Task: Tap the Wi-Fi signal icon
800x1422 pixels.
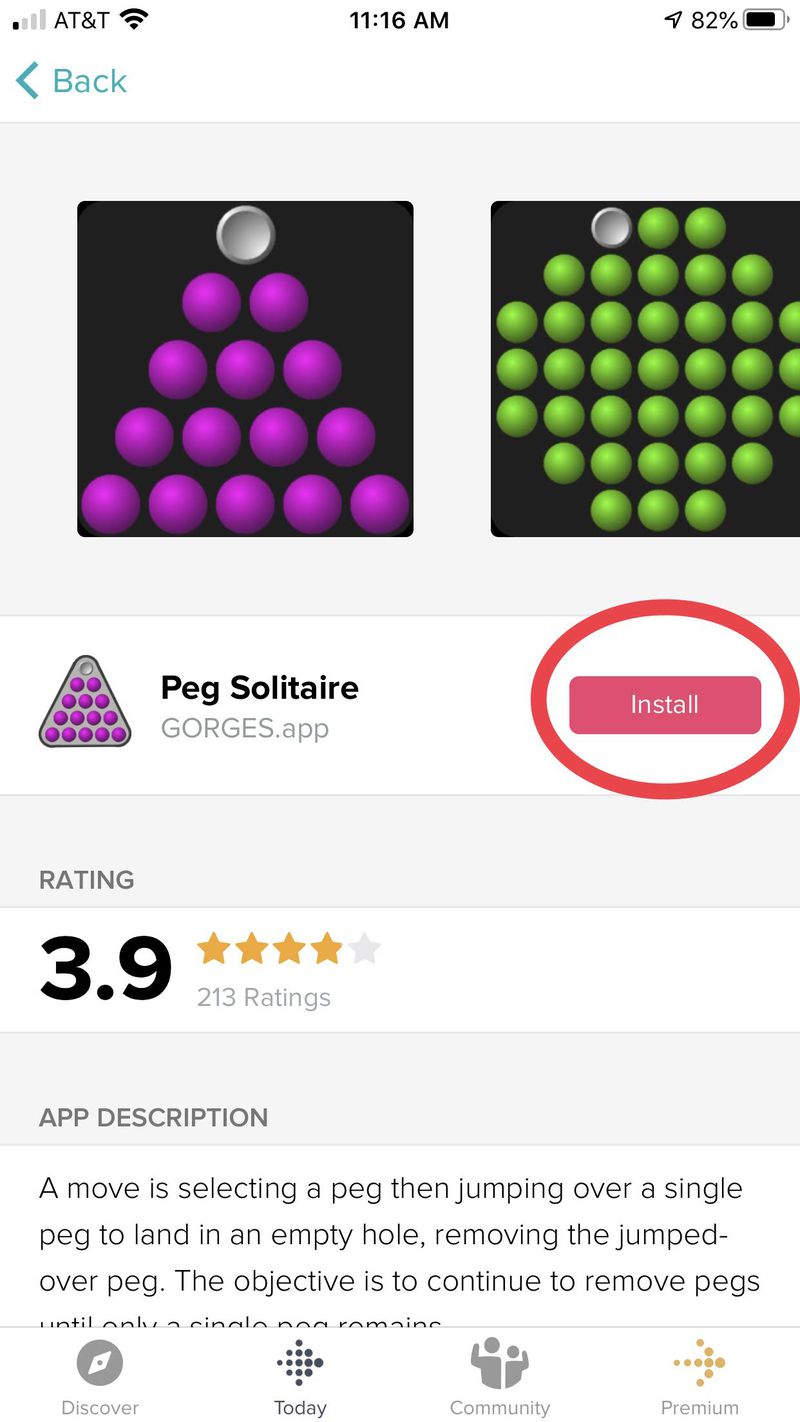Action: tap(132, 20)
